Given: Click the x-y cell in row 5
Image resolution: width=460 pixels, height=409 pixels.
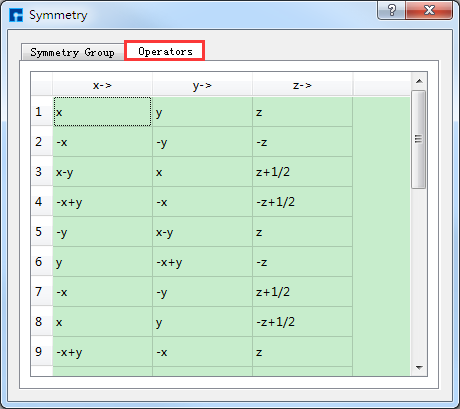Looking at the screenshot, I should pyautogui.click(x=202, y=231).
